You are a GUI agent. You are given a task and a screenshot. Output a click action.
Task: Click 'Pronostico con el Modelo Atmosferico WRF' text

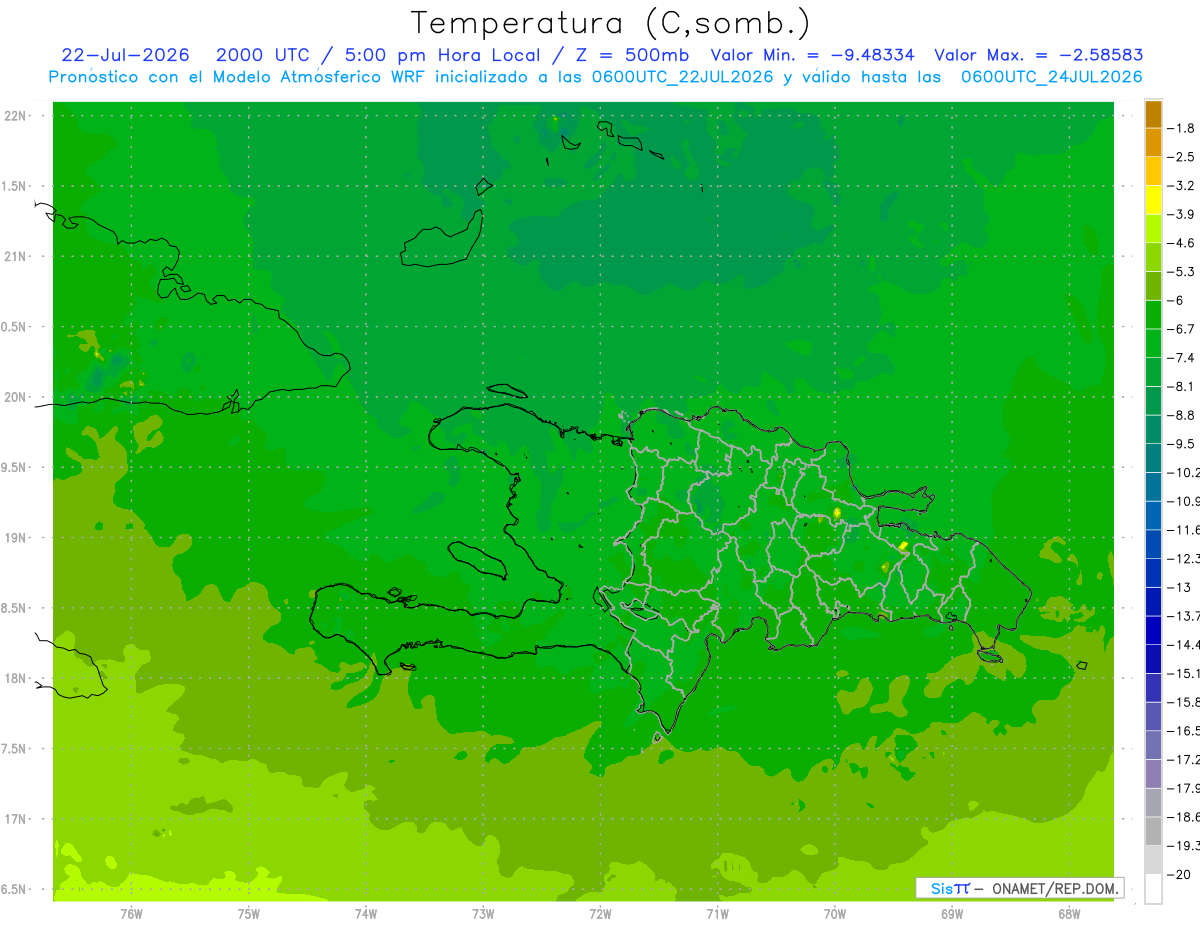(239, 77)
